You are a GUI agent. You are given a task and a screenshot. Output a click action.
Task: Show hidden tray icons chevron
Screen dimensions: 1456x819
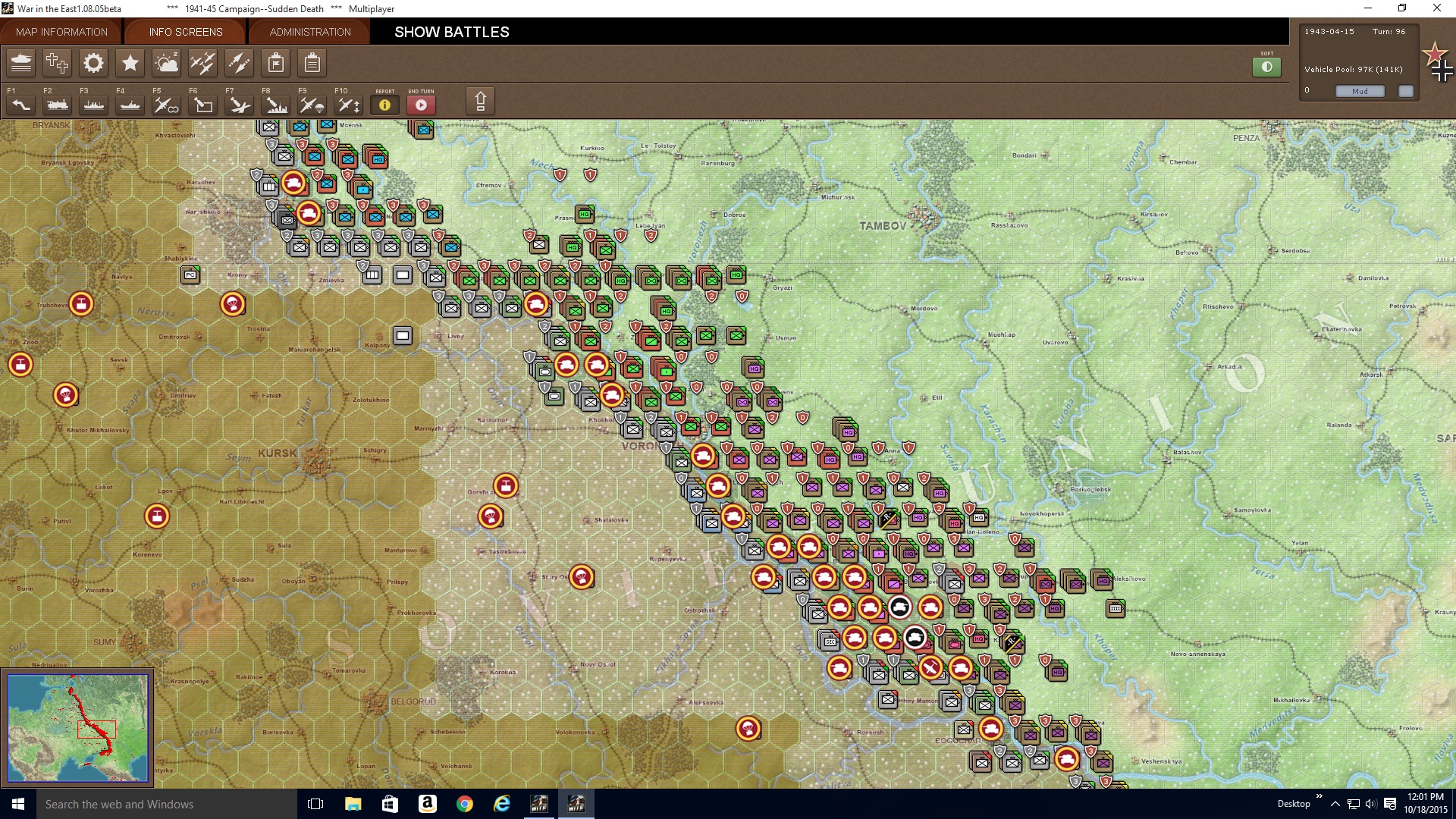coord(1335,804)
